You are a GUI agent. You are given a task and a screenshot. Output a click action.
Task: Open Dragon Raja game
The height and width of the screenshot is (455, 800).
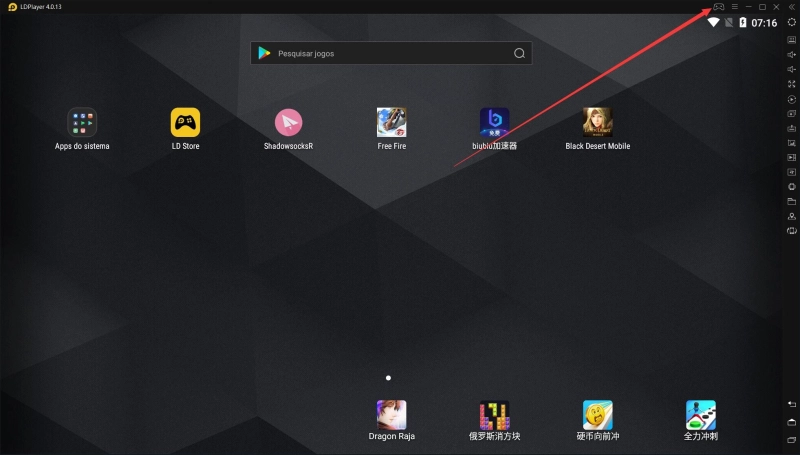coord(391,414)
